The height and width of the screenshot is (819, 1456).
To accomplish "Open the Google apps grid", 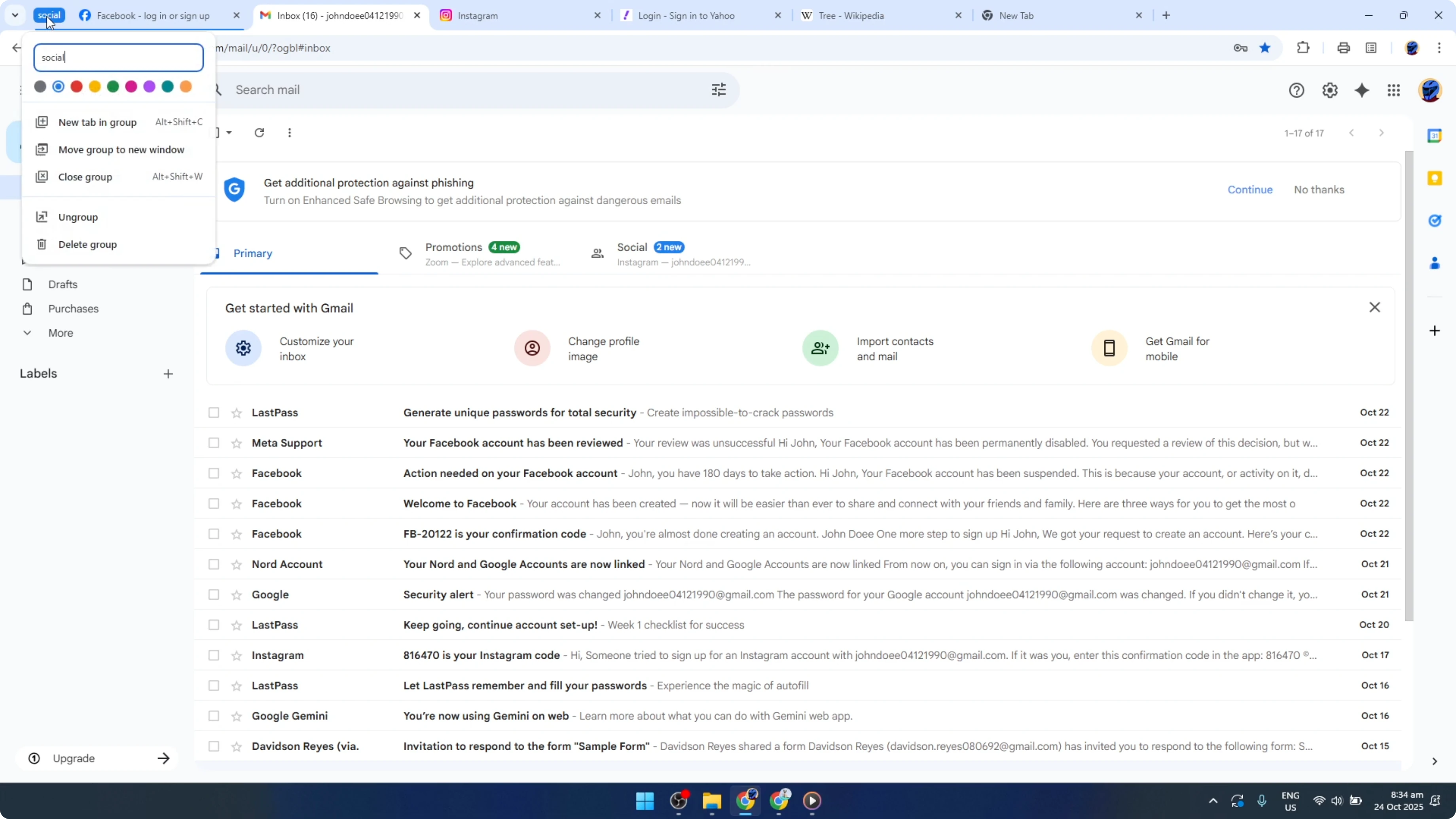I will click(x=1394, y=91).
